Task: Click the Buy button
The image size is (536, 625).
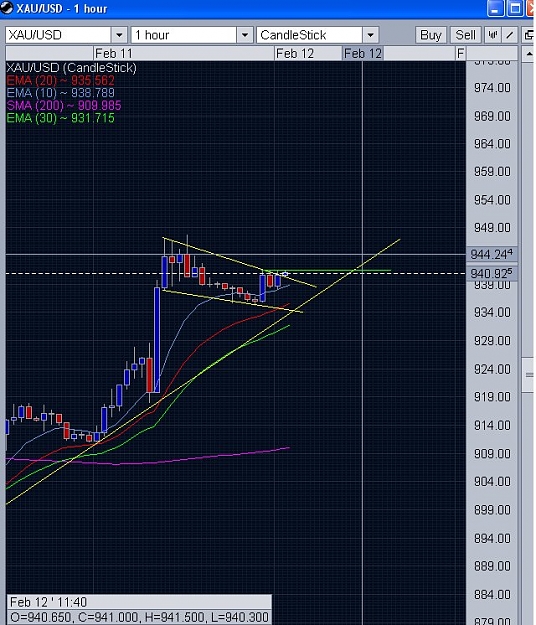Action: [x=430, y=35]
